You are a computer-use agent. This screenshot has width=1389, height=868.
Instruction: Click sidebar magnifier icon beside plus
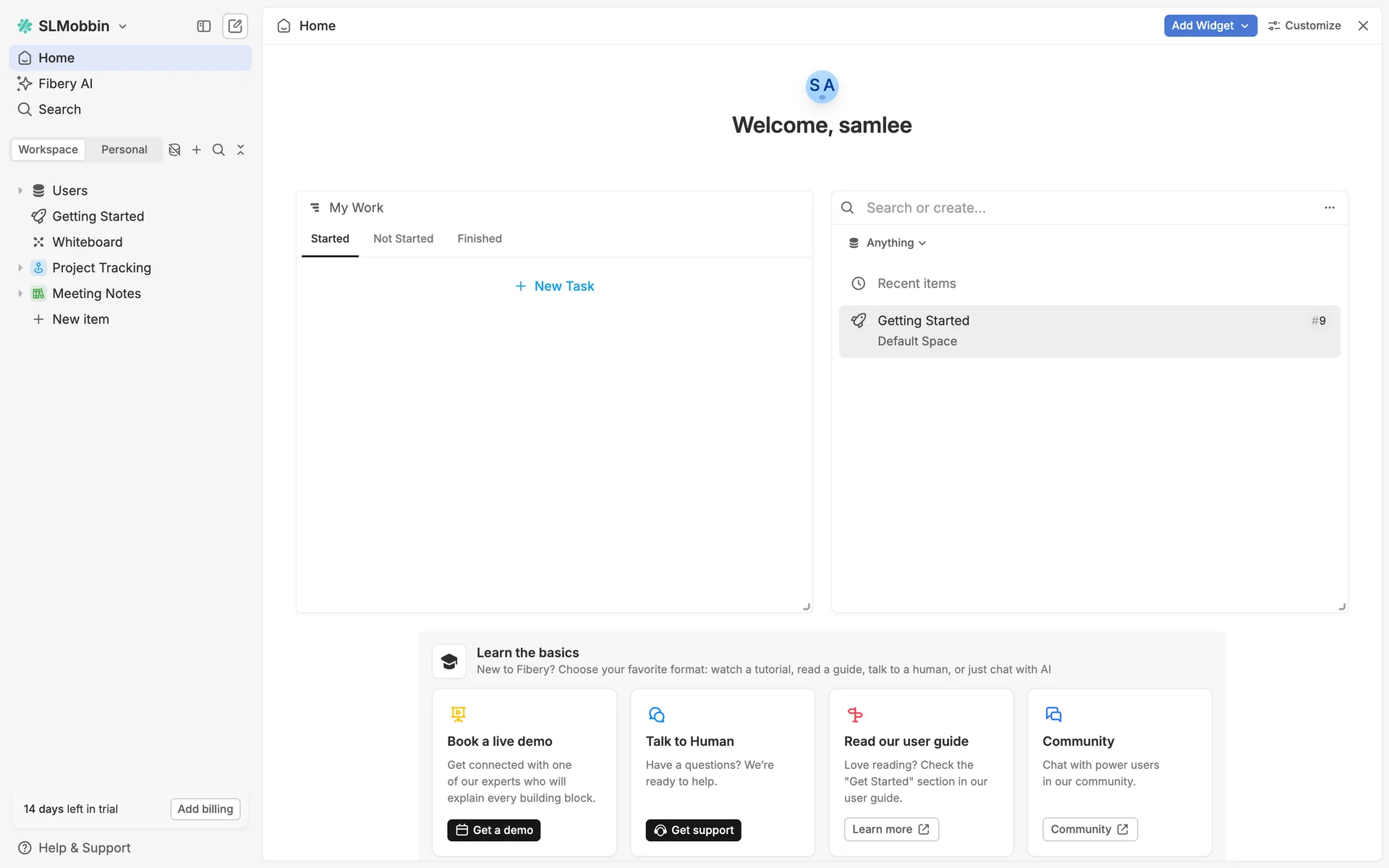pyautogui.click(x=218, y=150)
